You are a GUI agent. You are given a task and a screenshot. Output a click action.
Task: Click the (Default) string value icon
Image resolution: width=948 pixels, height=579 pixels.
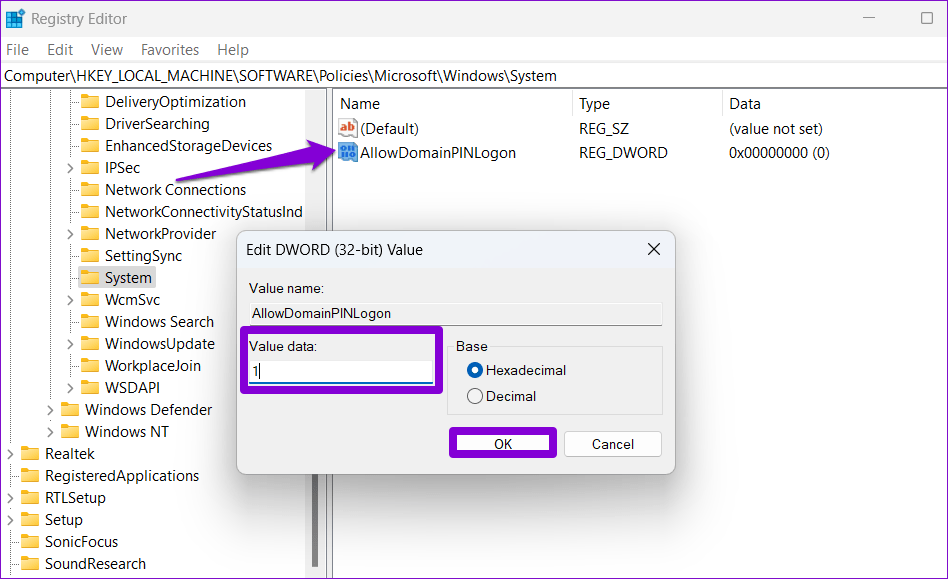pos(348,129)
